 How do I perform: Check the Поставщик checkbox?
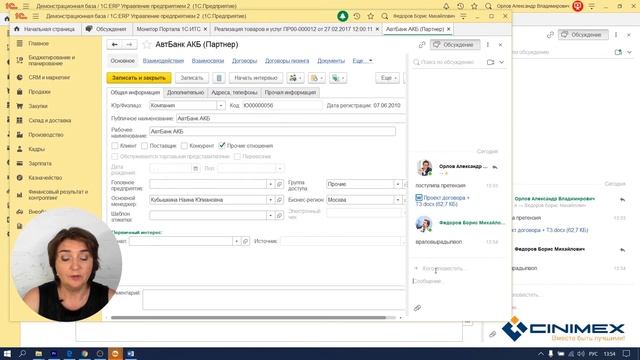[x=144, y=146]
